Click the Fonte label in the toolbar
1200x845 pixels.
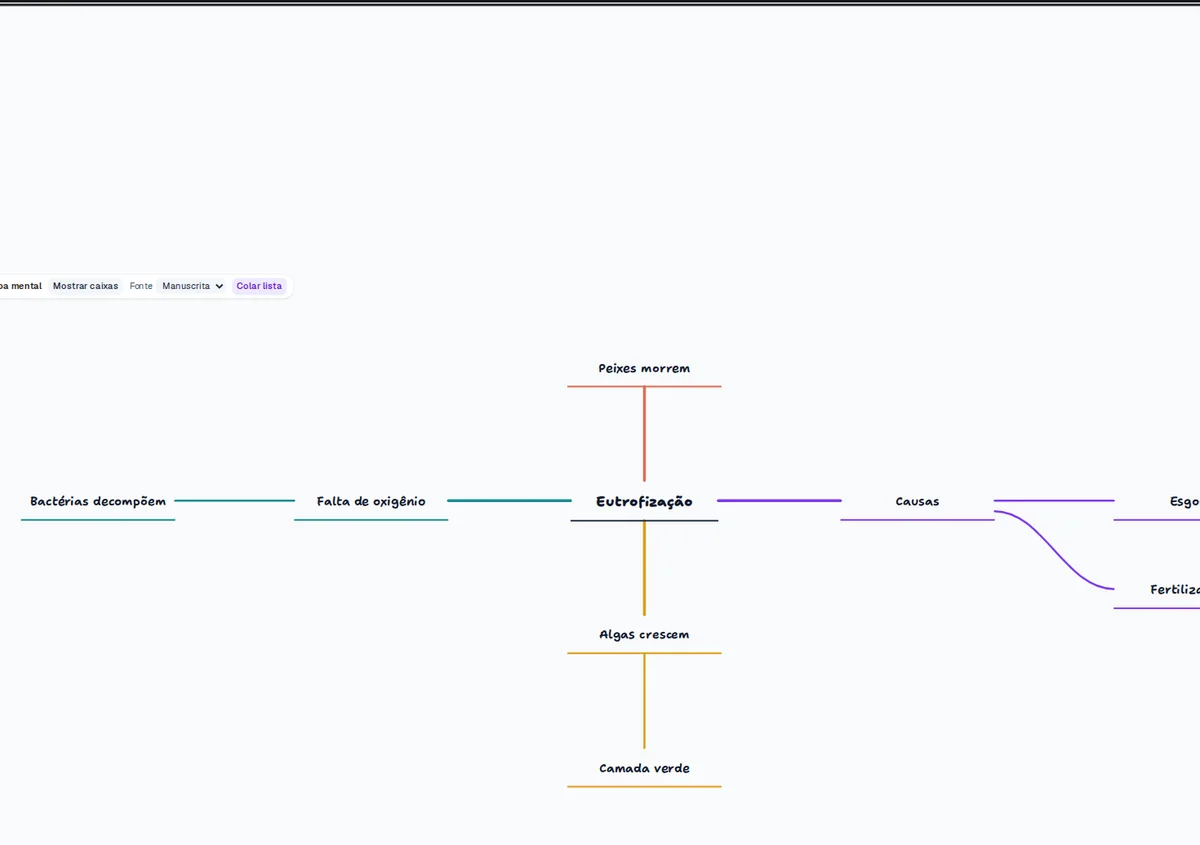141,286
